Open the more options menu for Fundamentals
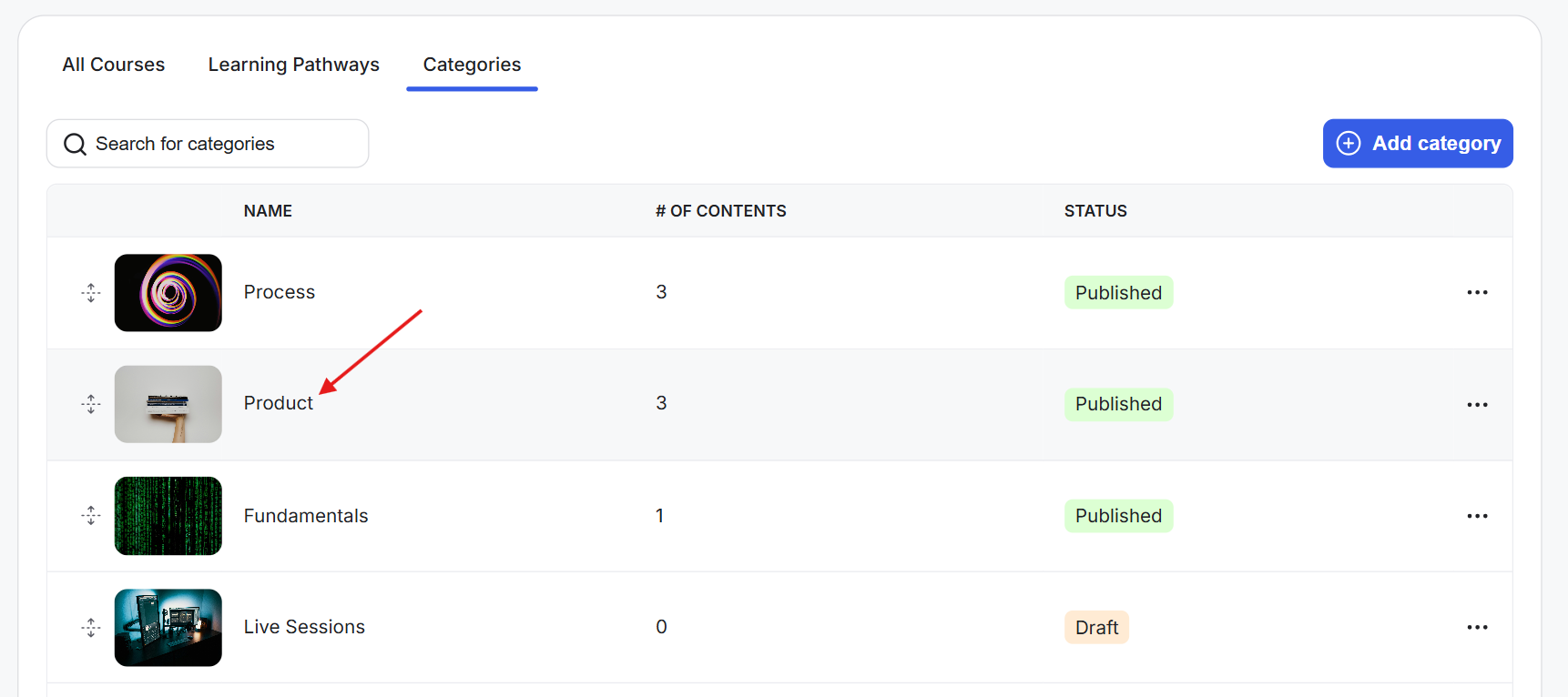Viewport: 1568px width, 697px height. [x=1477, y=516]
